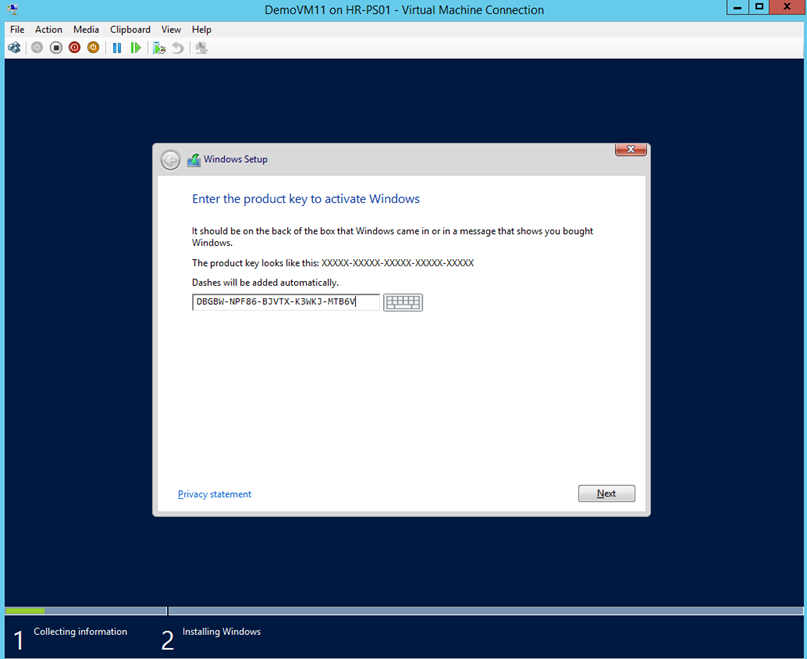Click the last greyed-out toolbar icon
Screen dimensions: 807x659
(x=201, y=47)
